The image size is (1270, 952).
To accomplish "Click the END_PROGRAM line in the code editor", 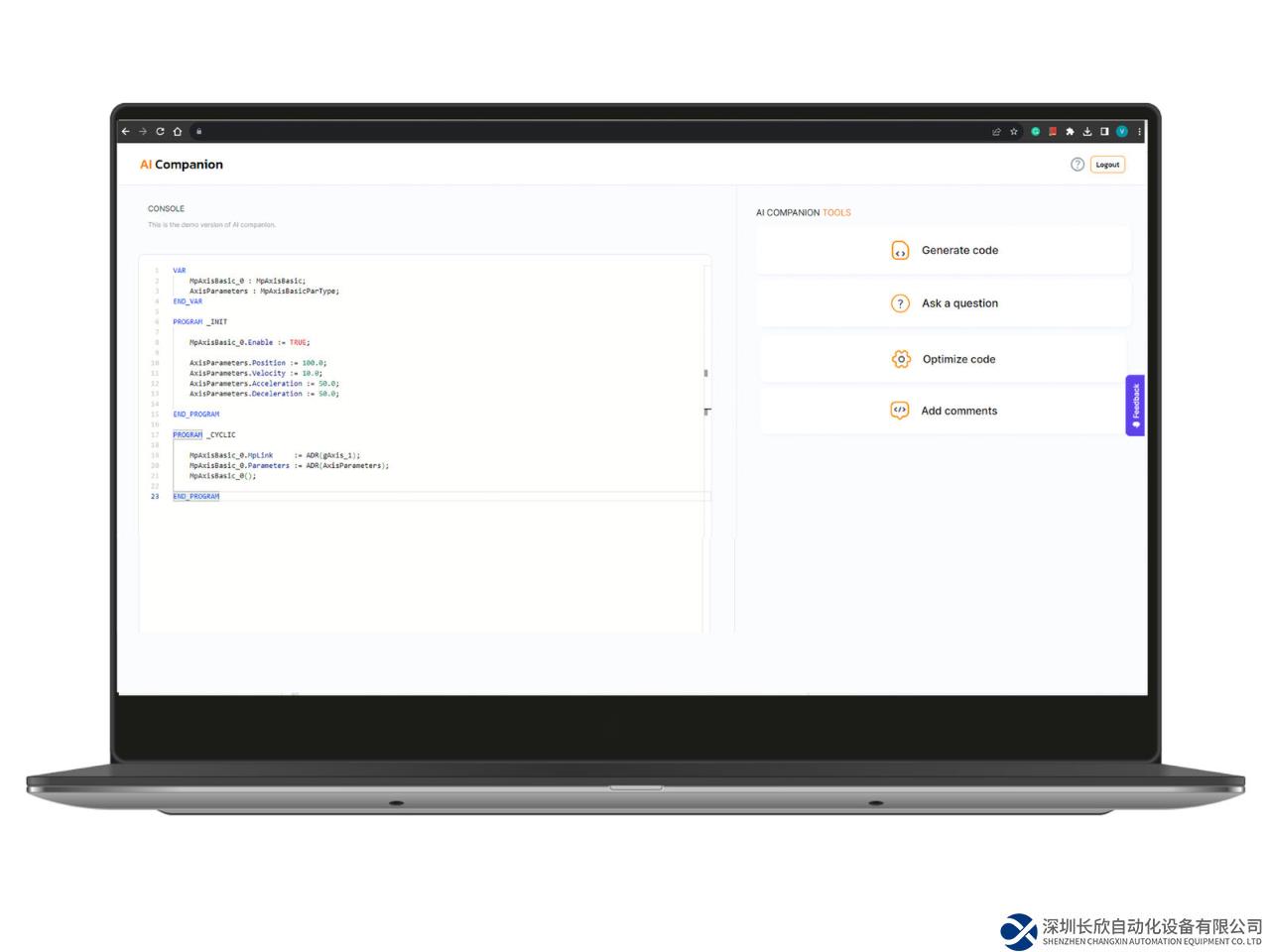I will pos(196,496).
